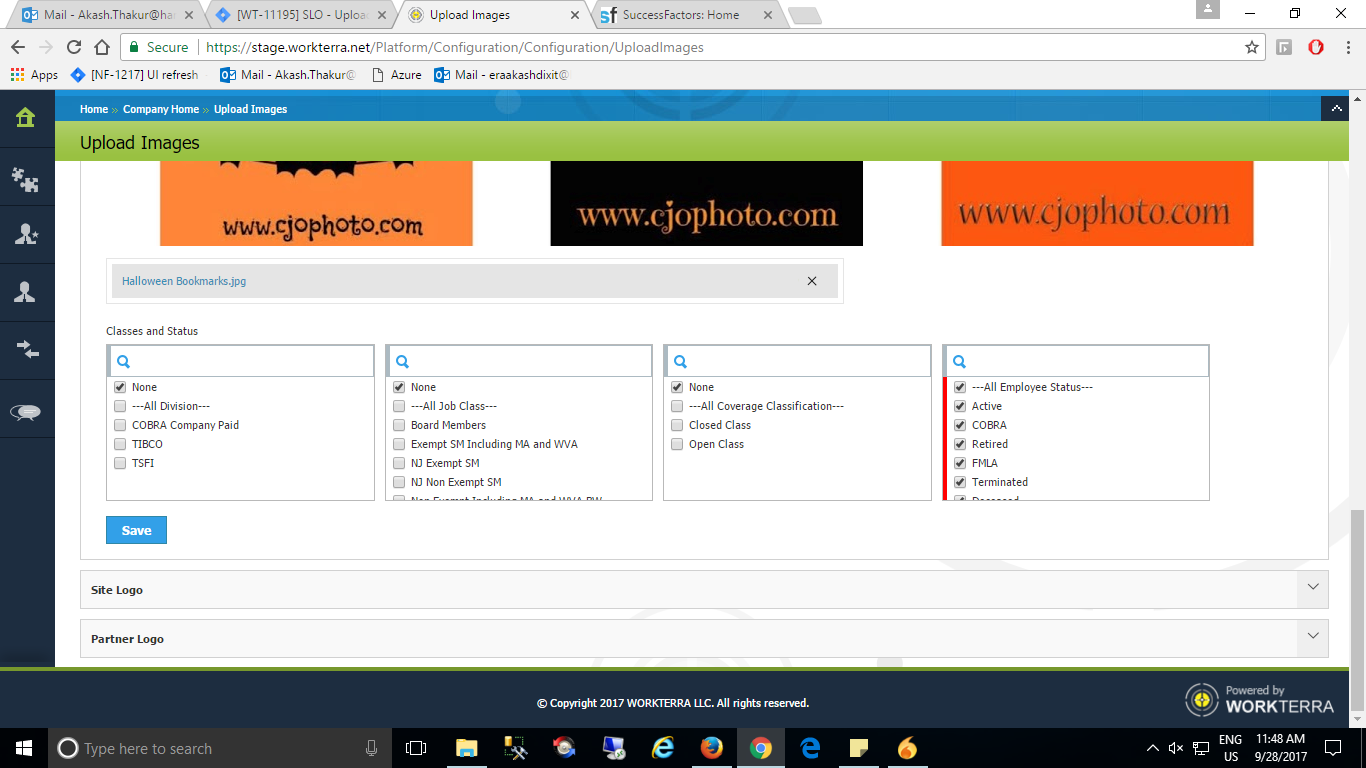Open the people sidebar icon
This screenshot has width=1366, height=768.
pos(26,292)
